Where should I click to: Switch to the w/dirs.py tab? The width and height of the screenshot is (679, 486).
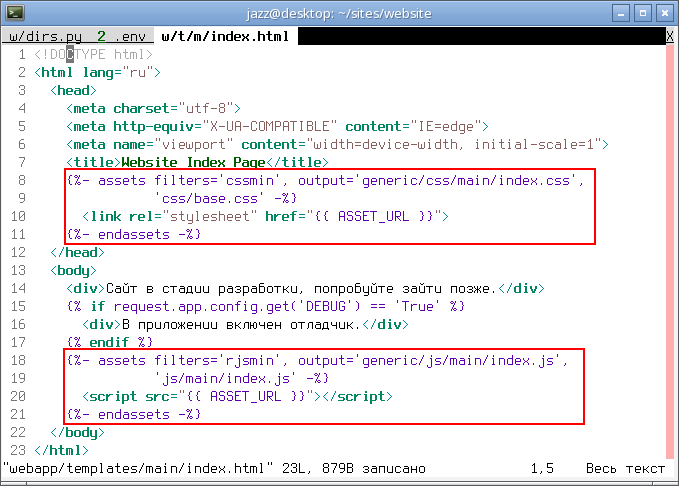[x=45, y=36]
